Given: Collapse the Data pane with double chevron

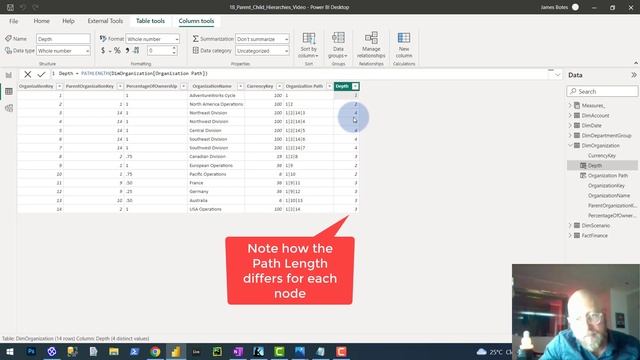Looking at the screenshot, I should 633,75.
